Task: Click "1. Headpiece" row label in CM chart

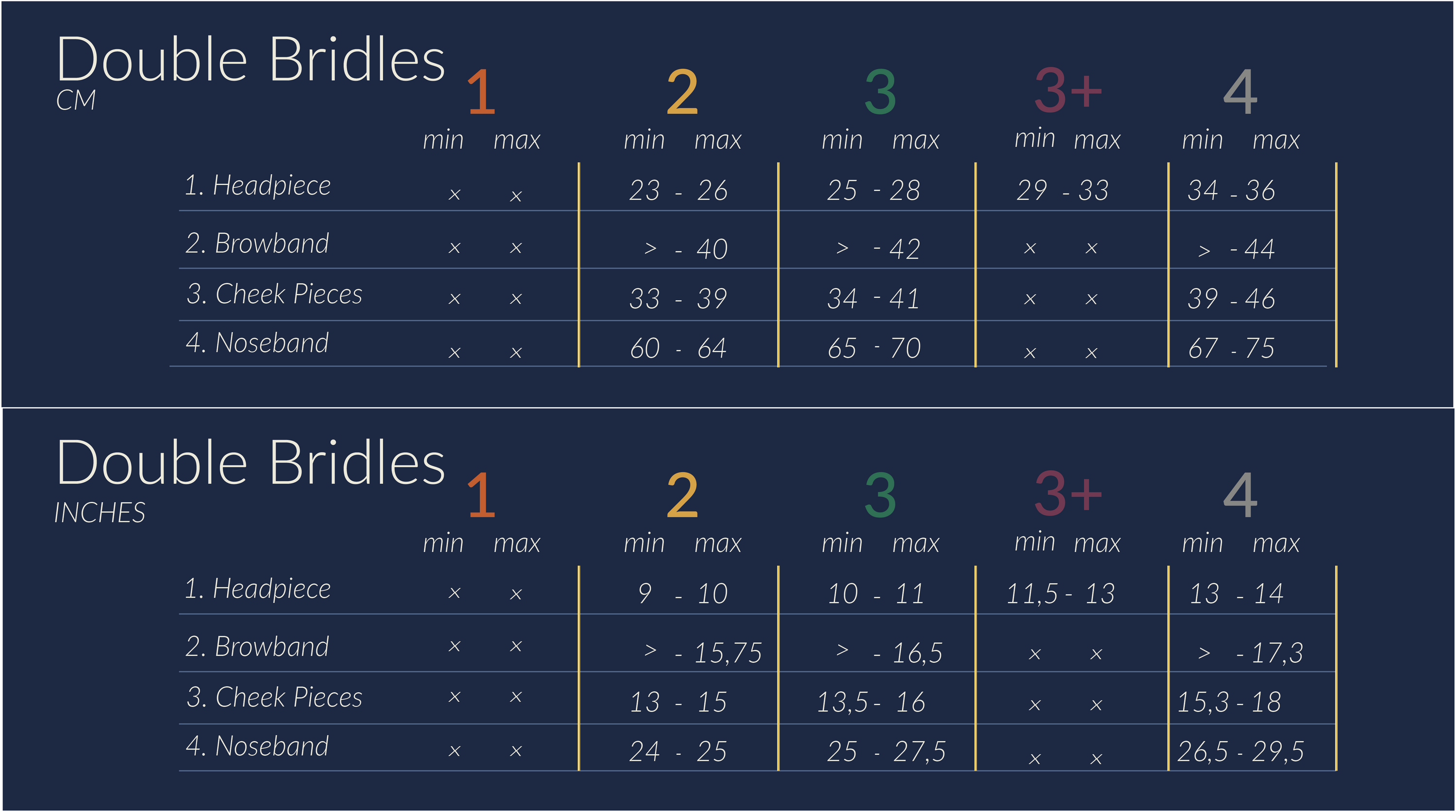Action: (x=258, y=185)
